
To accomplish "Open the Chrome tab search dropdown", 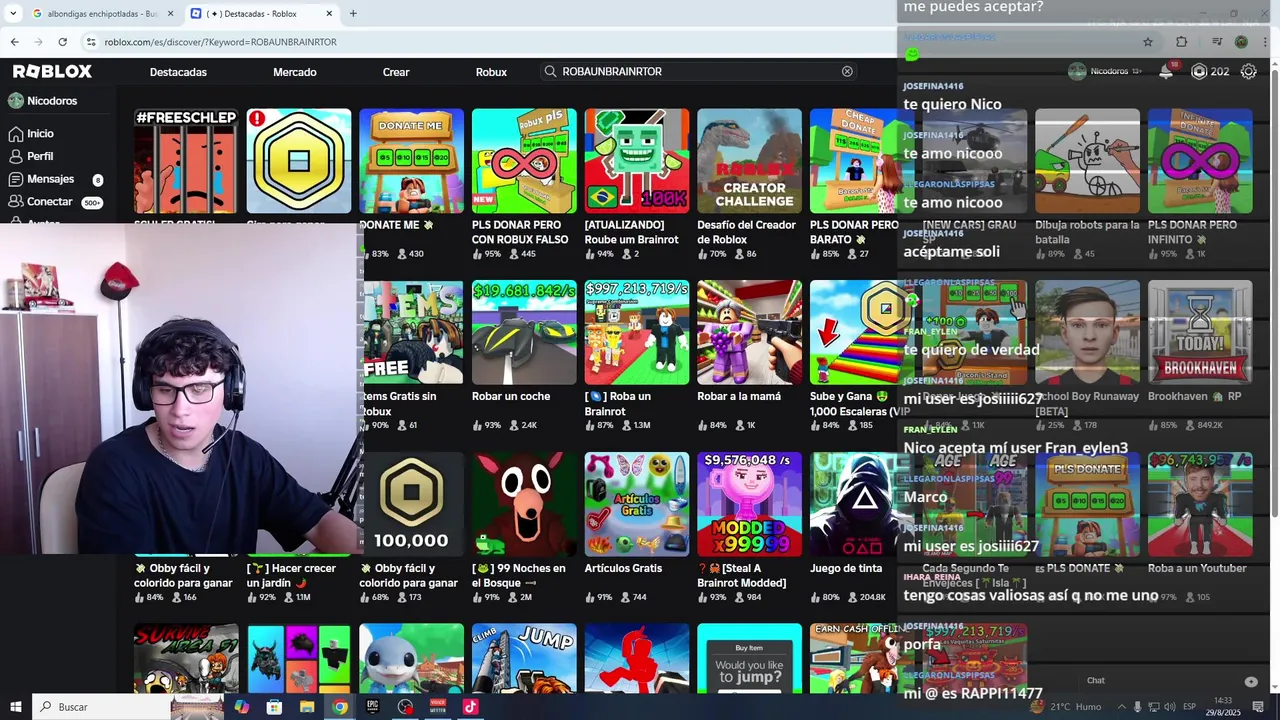I will pyautogui.click(x=13, y=14).
